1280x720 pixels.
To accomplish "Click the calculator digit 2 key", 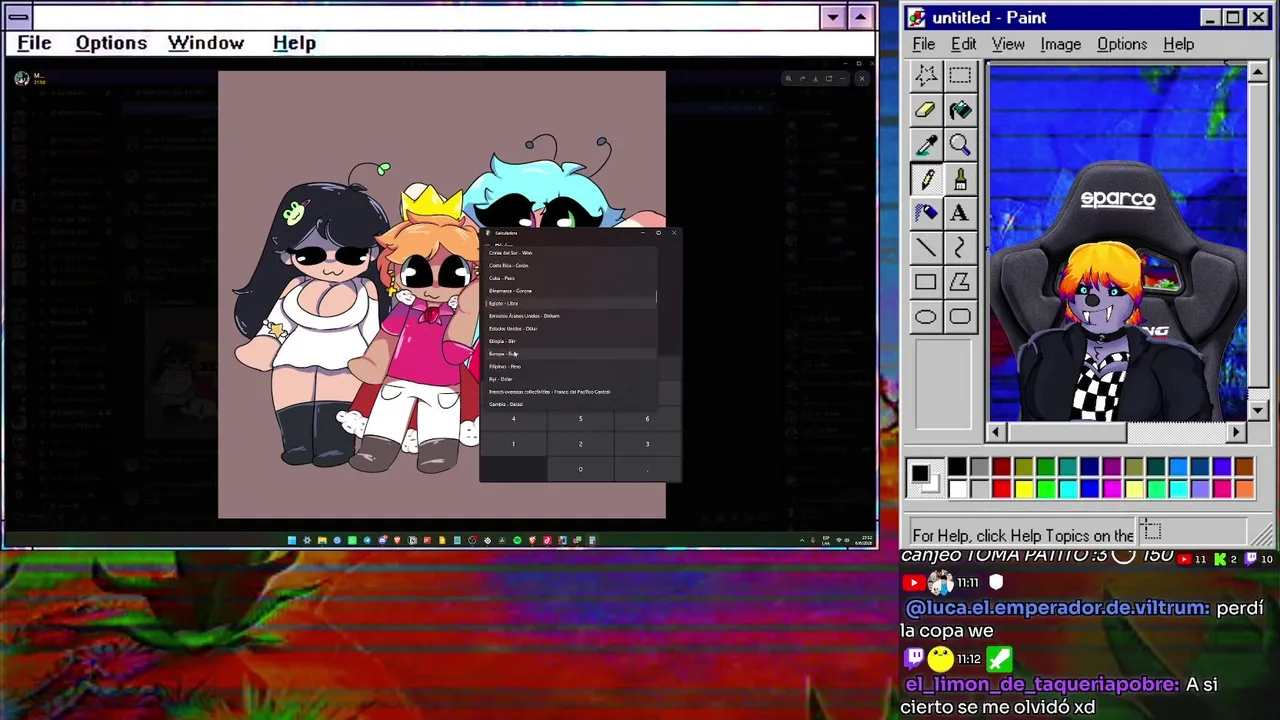I will 580,444.
